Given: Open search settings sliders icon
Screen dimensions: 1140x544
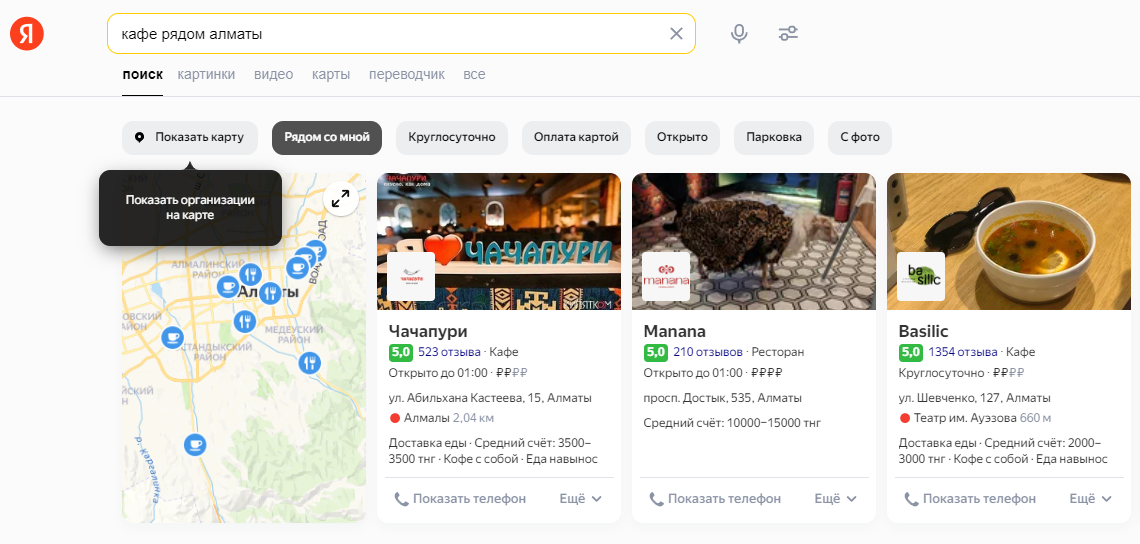Looking at the screenshot, I should (x=788, y=34).
